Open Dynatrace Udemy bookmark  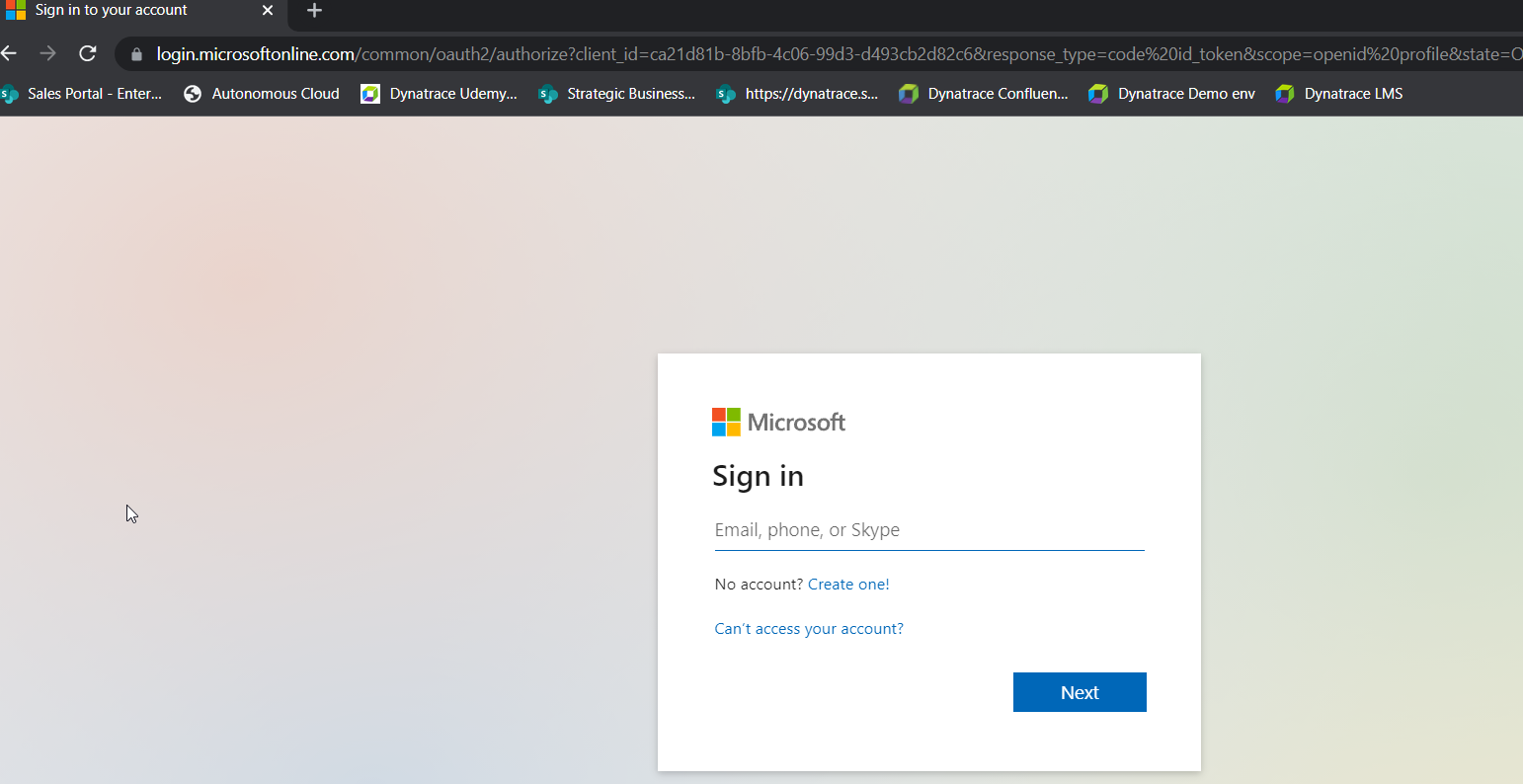pyautogui.click(x=440, y=94)
